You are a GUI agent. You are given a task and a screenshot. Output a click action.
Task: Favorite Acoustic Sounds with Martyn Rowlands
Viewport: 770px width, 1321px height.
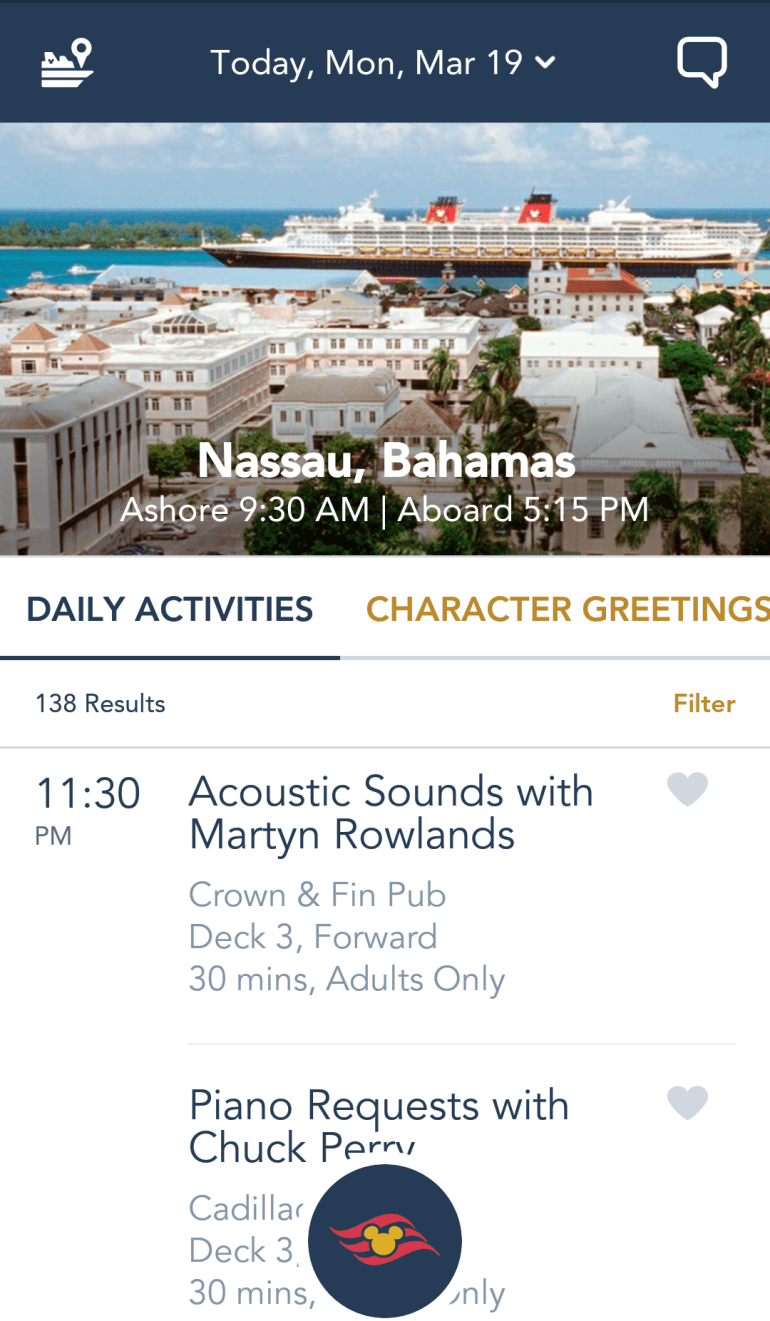[687, 790]
